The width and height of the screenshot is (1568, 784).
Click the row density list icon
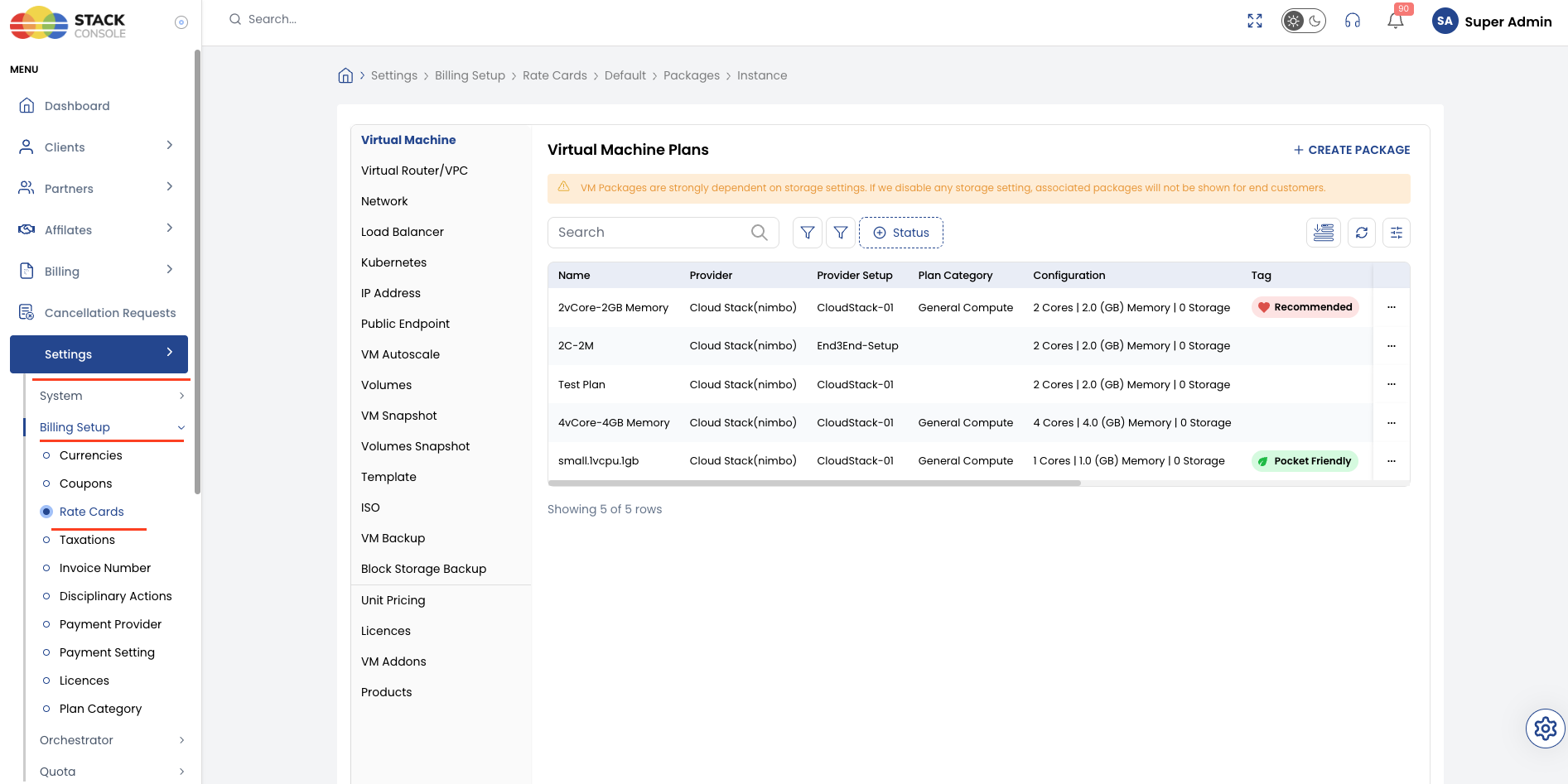coord(1324,233)
